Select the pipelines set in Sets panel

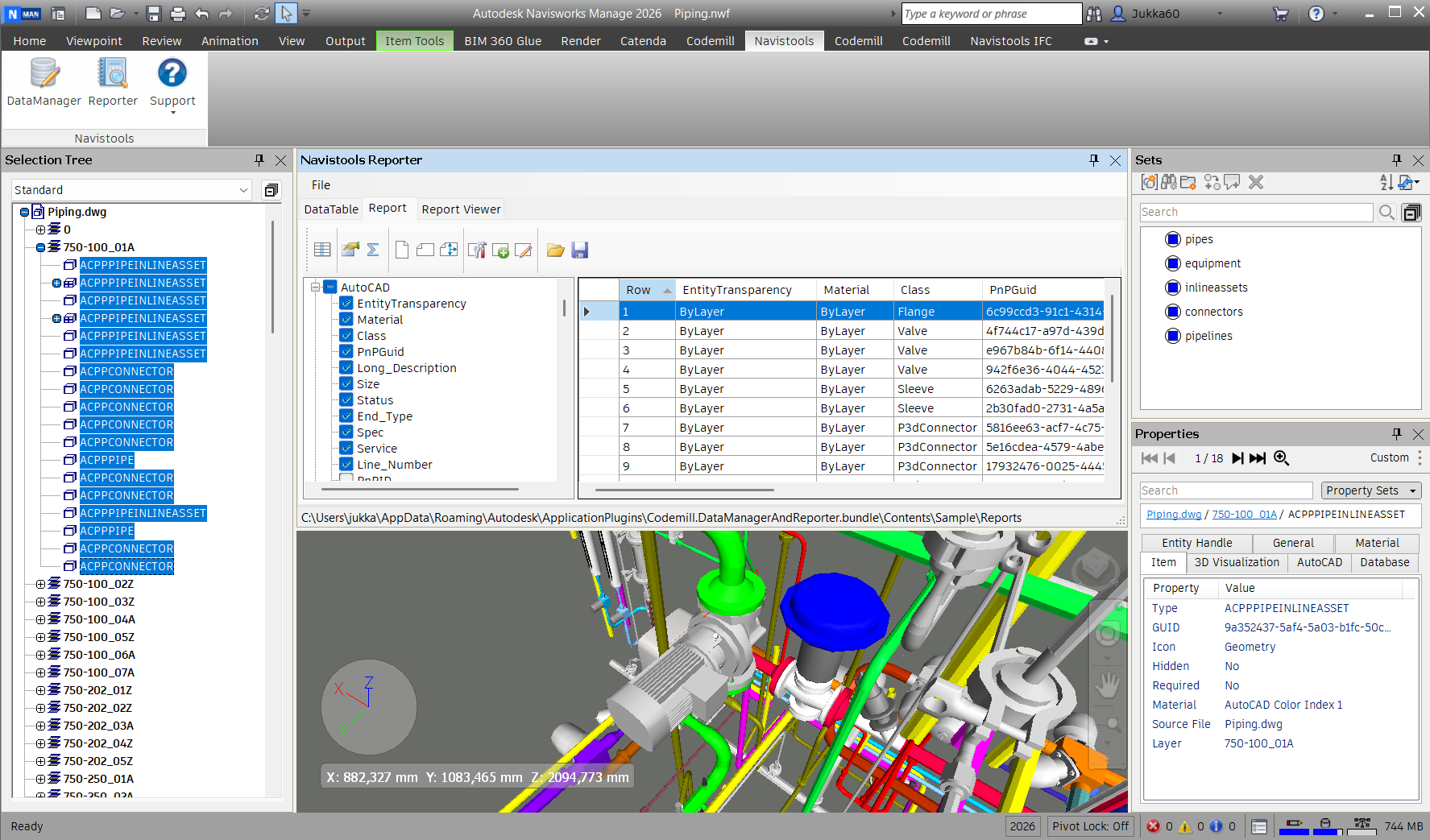coord(1208,336)
